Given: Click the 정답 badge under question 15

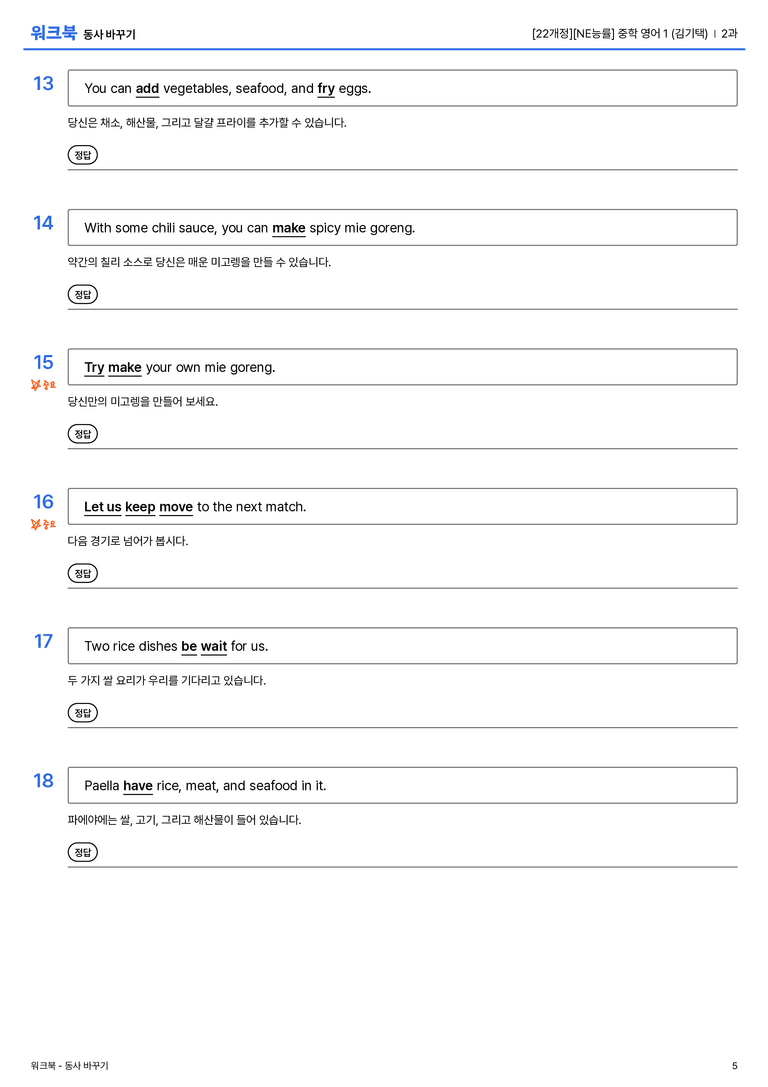Looking at the screenshot, I should tap(82, 433).
